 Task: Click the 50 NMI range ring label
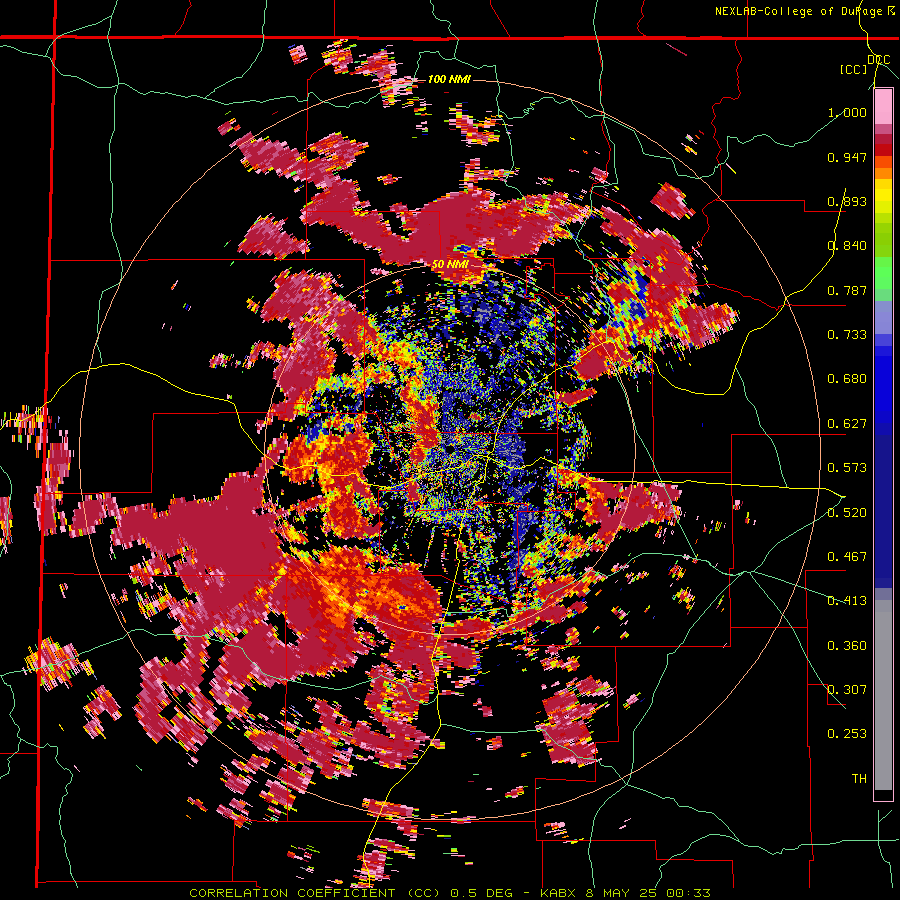[x=450, y=265]
